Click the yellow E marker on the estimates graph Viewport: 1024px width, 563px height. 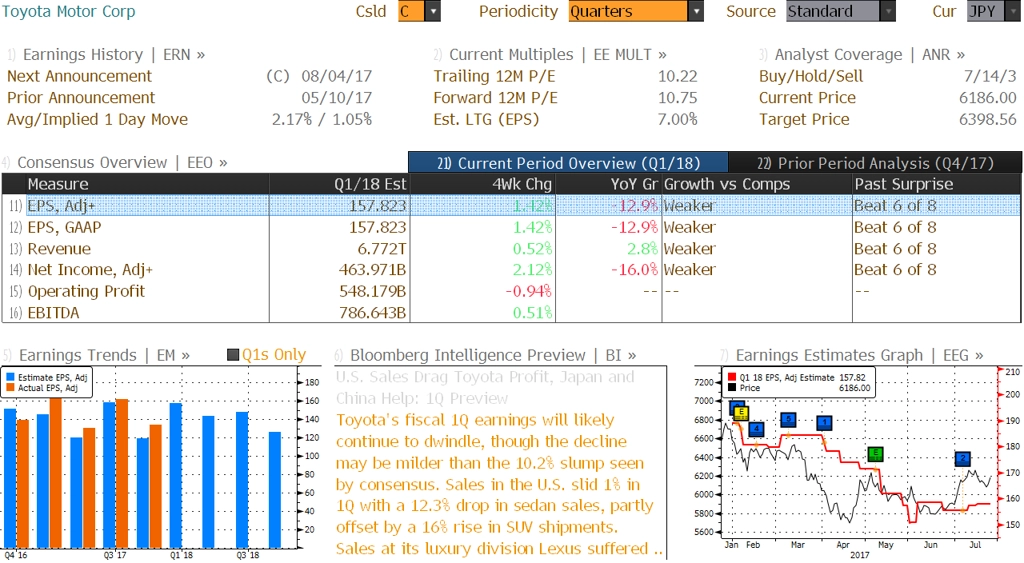740,413
